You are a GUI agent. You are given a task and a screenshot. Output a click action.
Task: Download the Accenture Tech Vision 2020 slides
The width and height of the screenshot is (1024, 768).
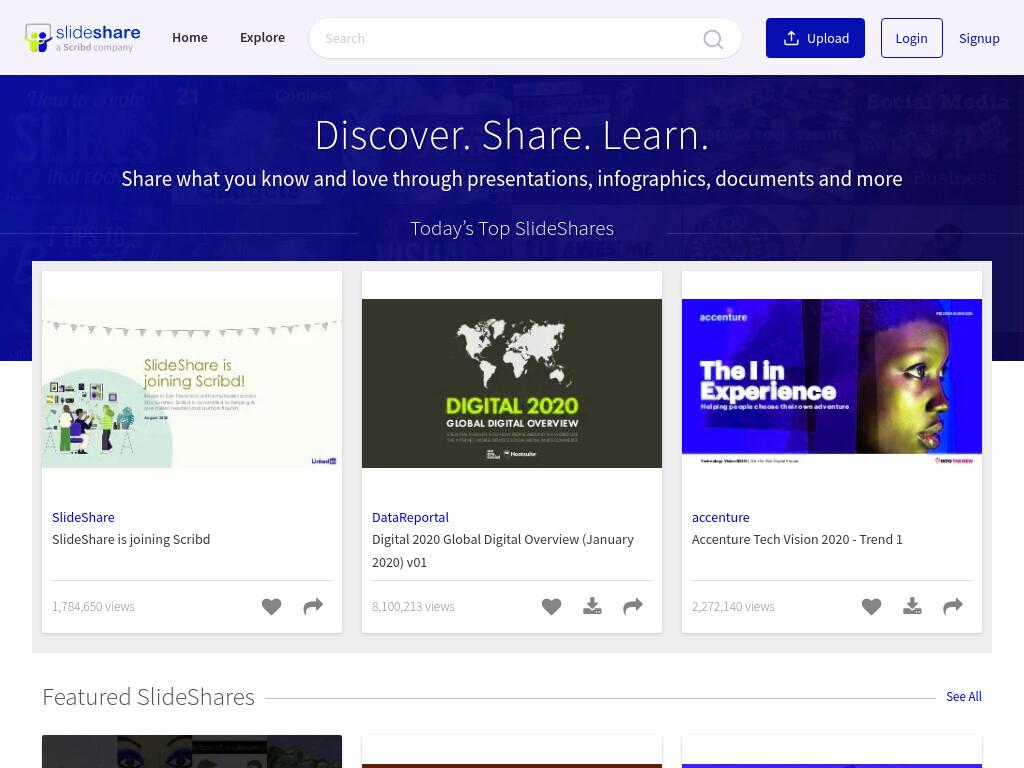(x=912, y=607)
